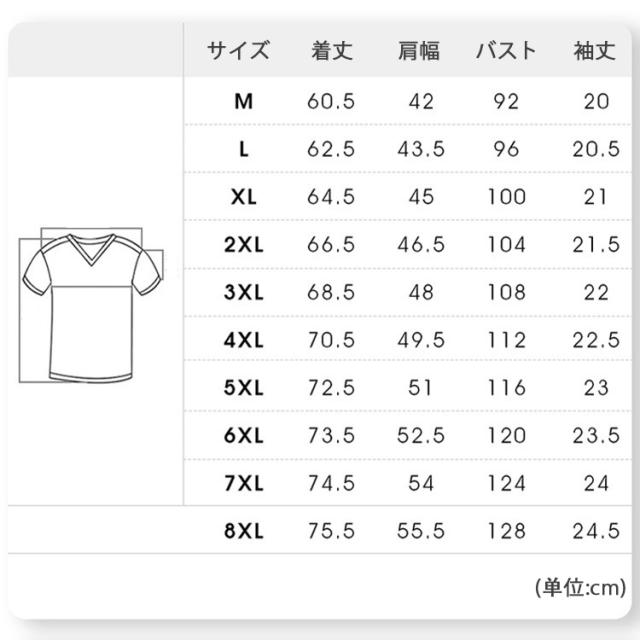Click the 2XL size row label
640x640 pixels.
[x=243, y=245]
